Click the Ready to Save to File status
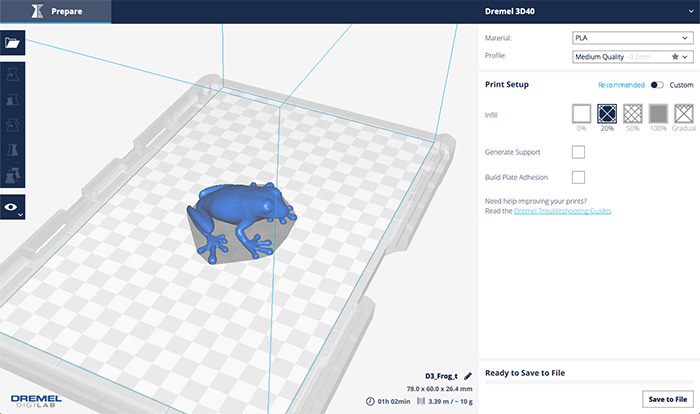The width and height of the screenshot is (700, 414). click(525, 373)
